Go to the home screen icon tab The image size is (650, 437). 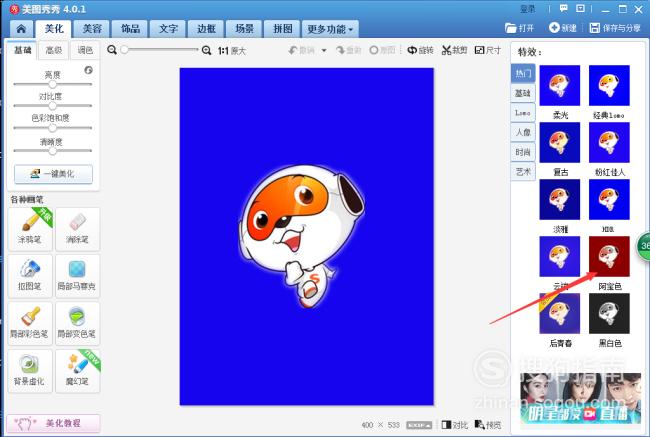21,29
